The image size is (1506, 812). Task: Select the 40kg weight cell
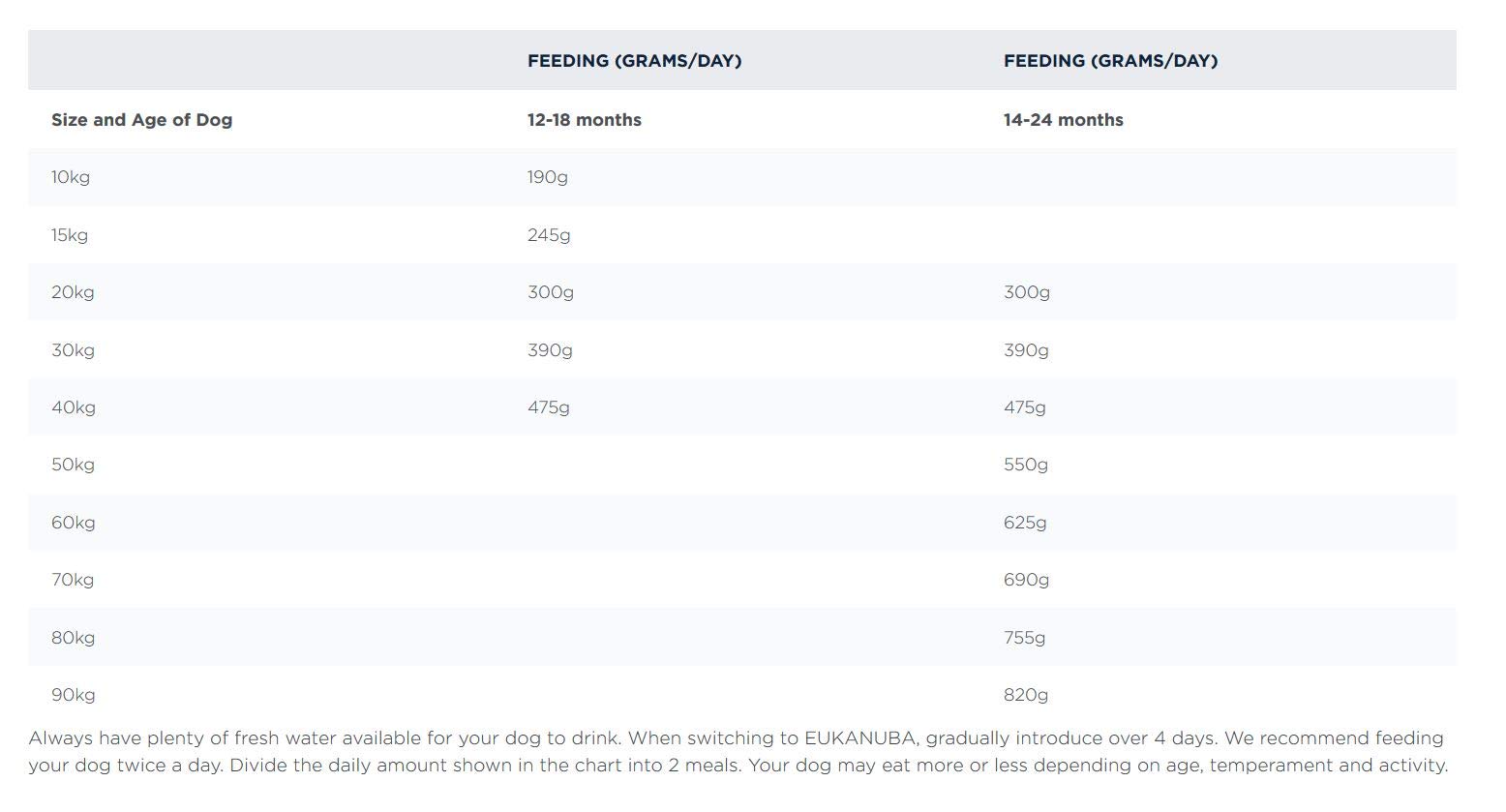(74, 407)
